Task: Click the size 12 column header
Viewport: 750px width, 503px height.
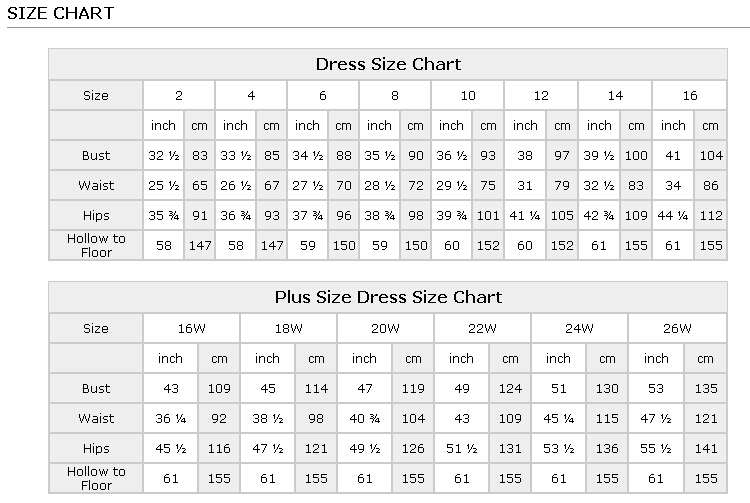Action: 541,96
